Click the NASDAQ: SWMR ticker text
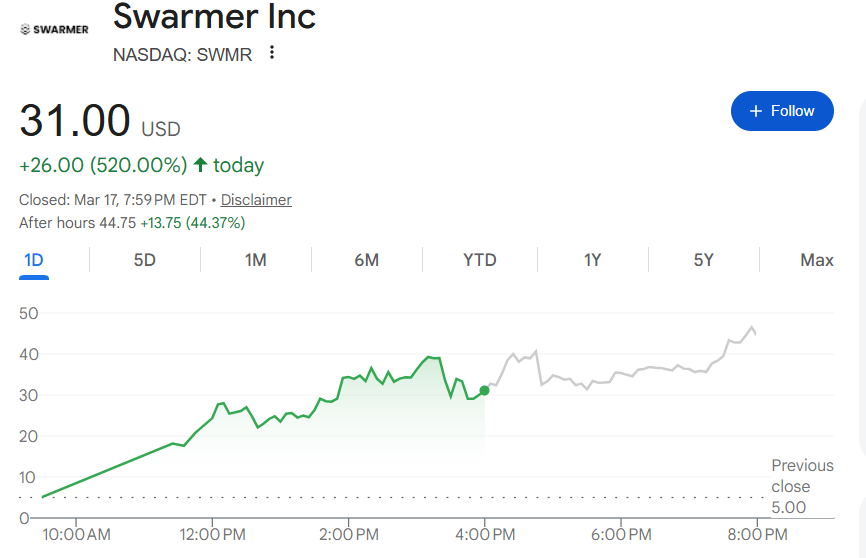 click(x=183, y=54)
